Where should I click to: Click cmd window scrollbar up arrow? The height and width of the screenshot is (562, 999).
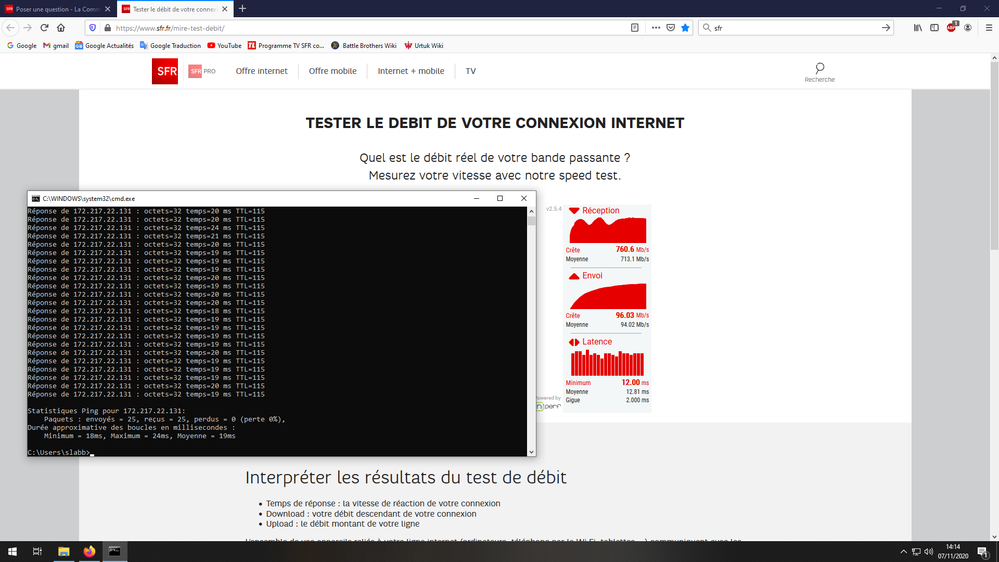(531, 211)
